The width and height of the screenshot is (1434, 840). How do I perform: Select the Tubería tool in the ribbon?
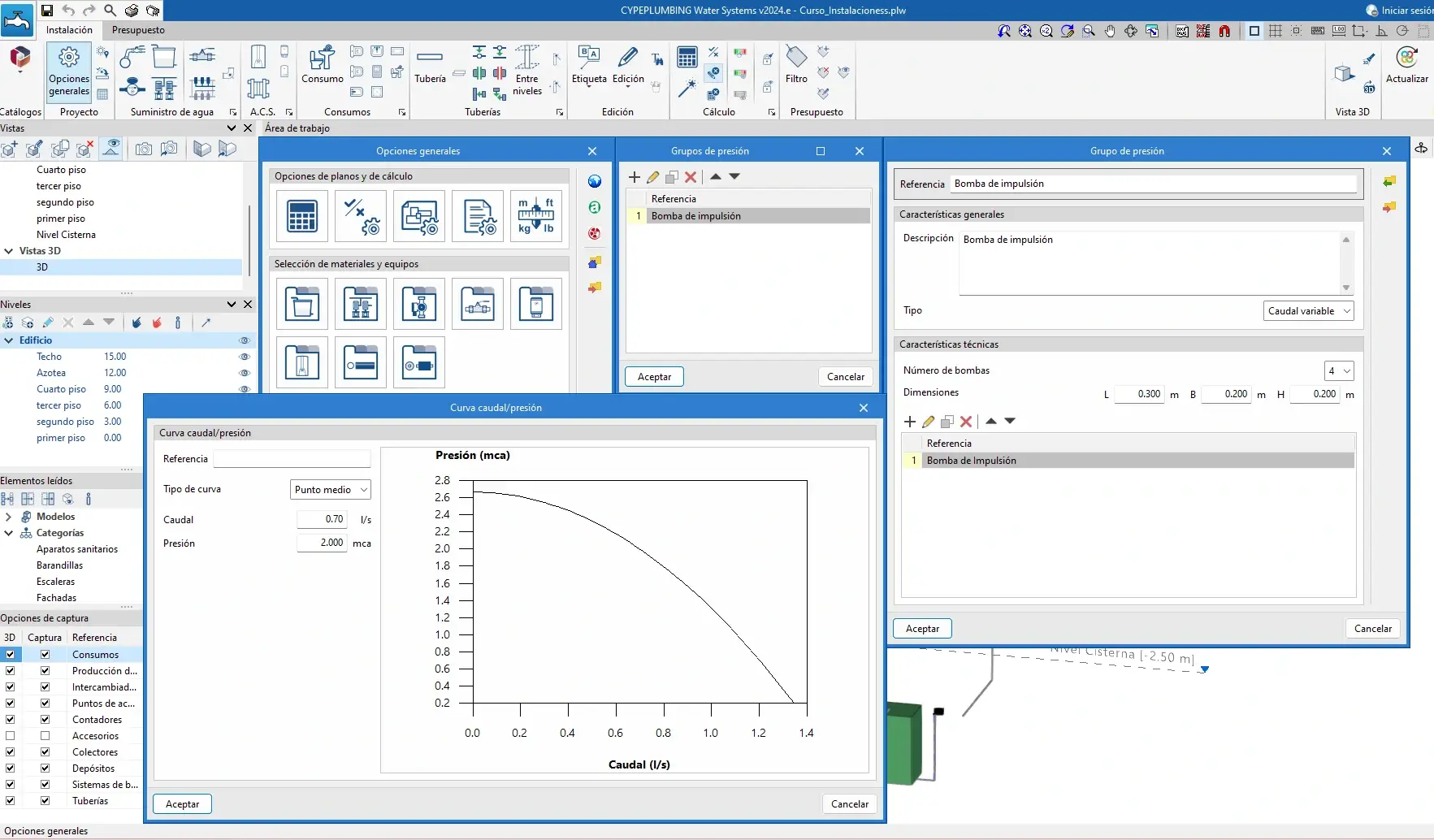[430, 65]
